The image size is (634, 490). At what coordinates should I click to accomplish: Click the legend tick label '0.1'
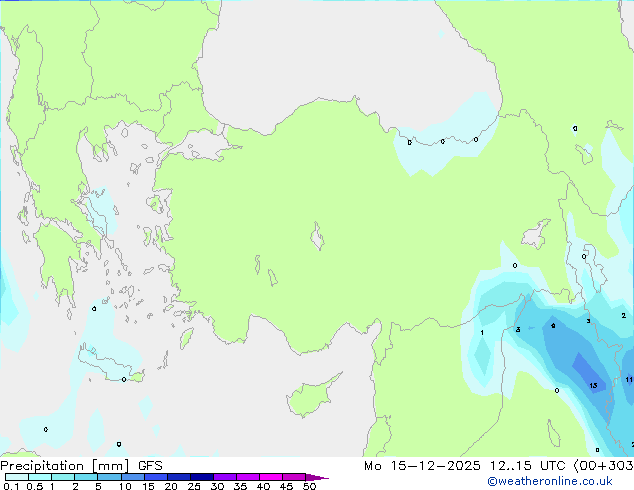click(x=11, y=486)
